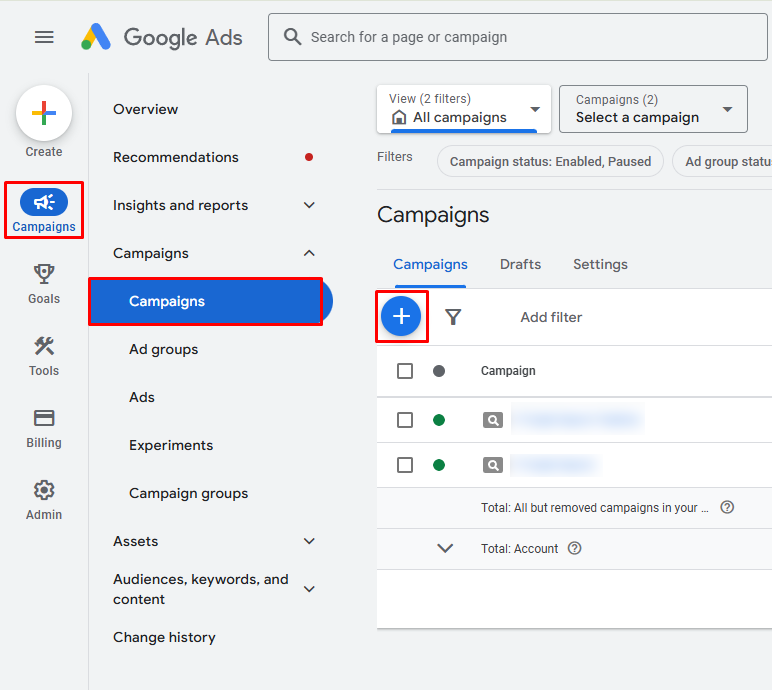Click help icon beside Total: All but removed campaigns
This screenshot has height=690, width=772.
727,507
